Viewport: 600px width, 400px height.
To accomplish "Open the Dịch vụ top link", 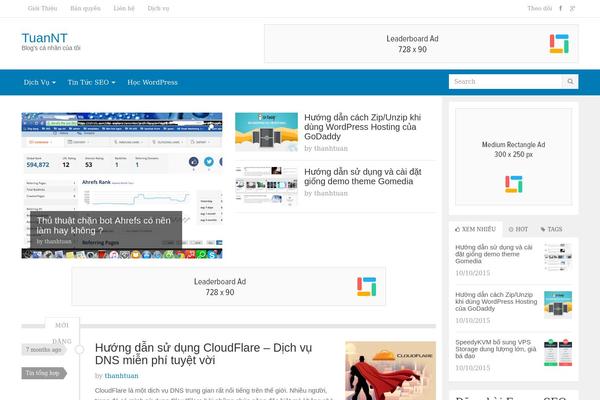I will [x=158, y=8].
